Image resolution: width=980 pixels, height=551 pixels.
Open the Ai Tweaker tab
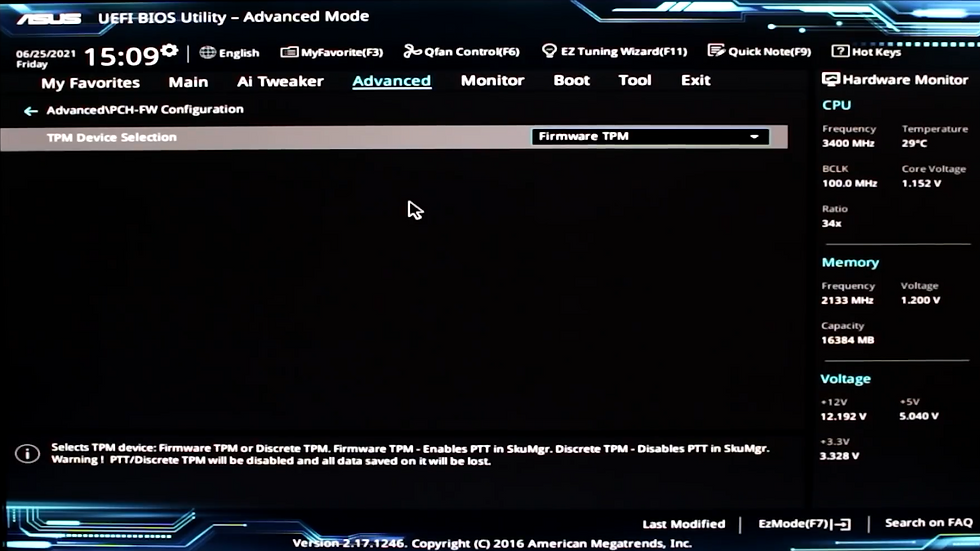pyautogui.click(x=280, y=81)
